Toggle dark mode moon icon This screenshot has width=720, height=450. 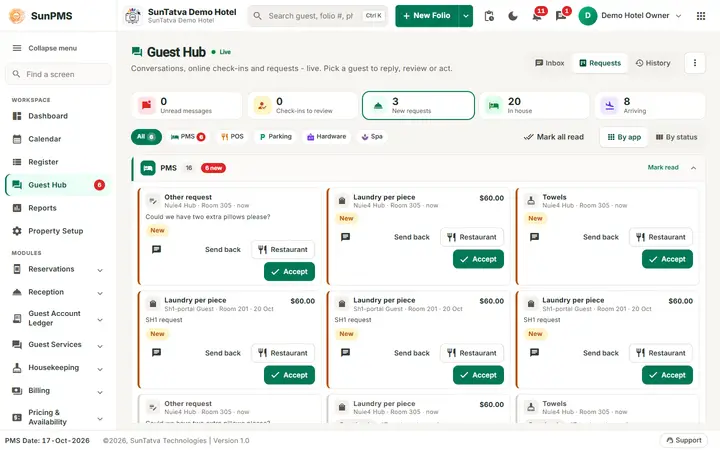click(513, 16)
